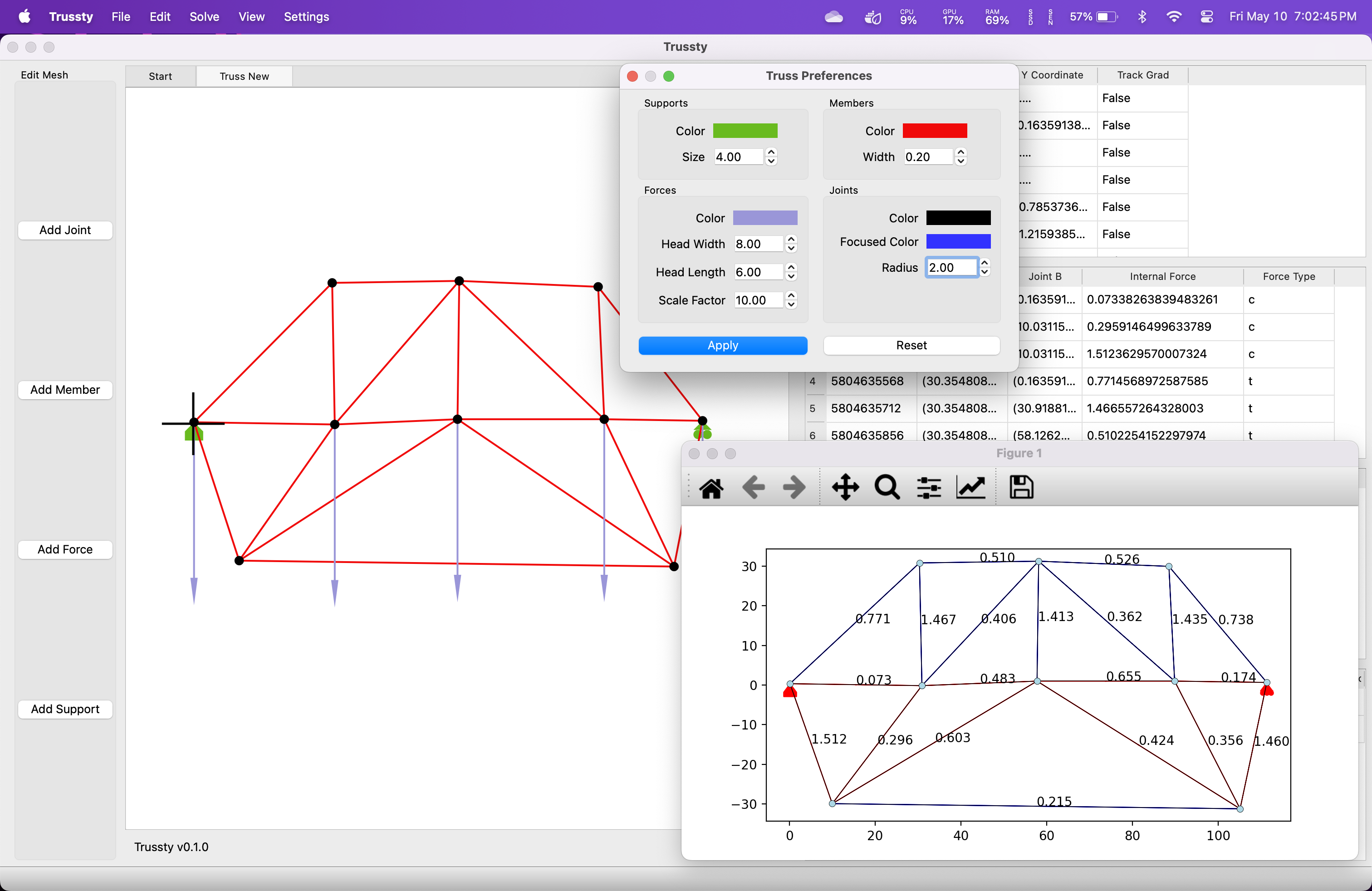Click the Add Support button

(65, 709)
